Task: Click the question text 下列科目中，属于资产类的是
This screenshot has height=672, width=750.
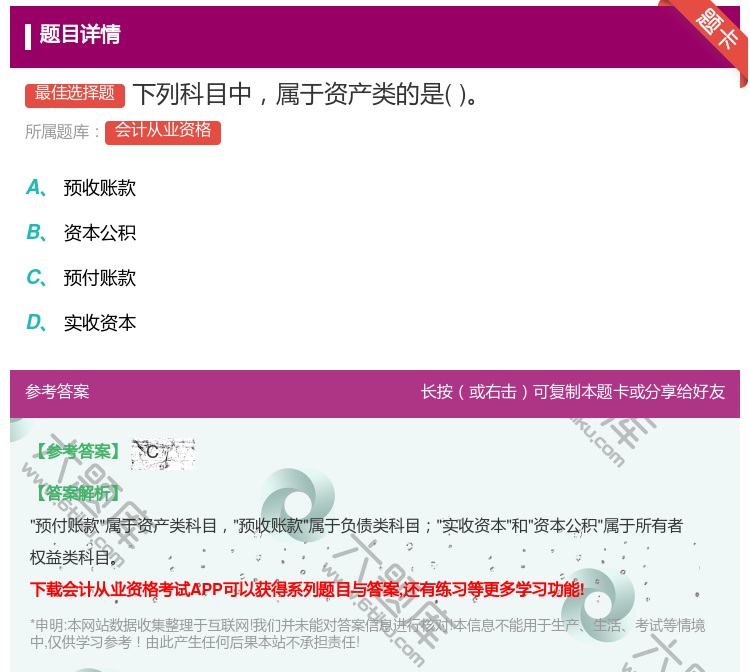Action: coord(306,94)
